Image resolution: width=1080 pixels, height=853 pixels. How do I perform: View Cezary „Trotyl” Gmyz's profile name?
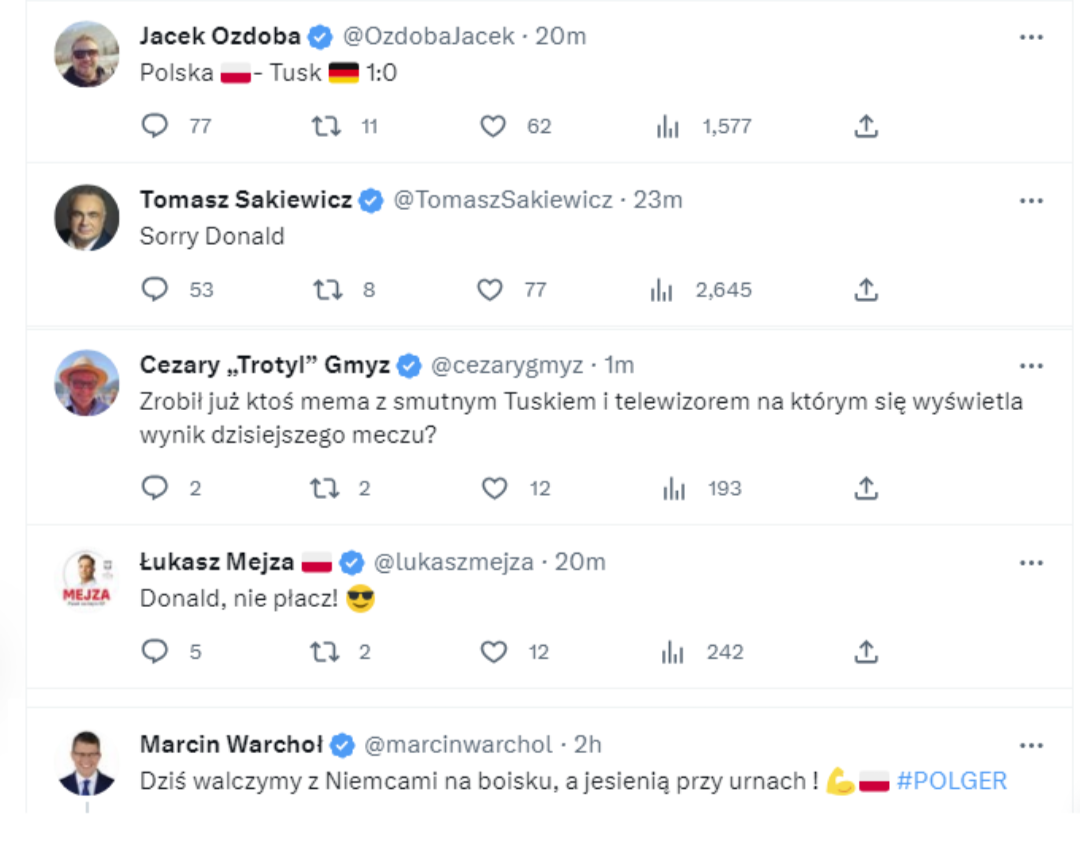pos(264,365)
